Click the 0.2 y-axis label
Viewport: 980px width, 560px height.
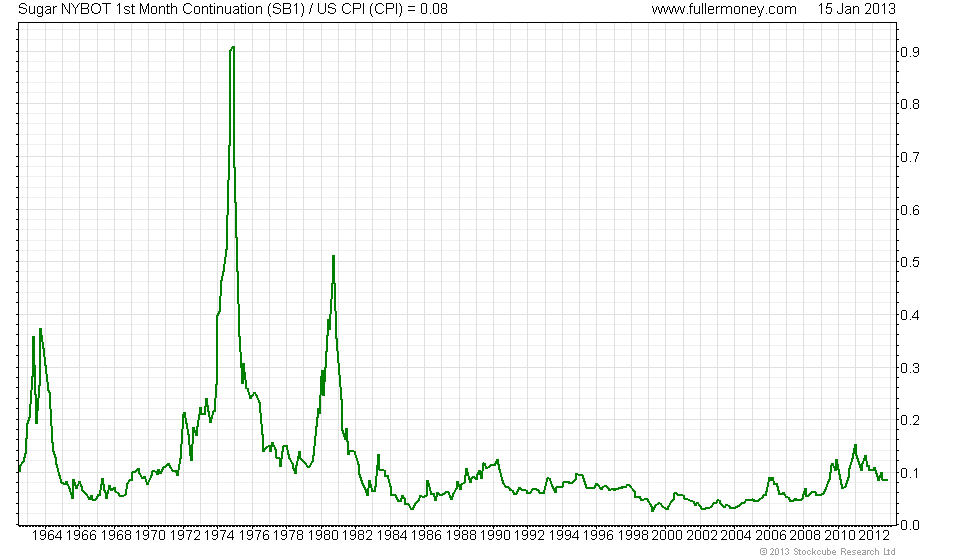(x=910, y=421)
